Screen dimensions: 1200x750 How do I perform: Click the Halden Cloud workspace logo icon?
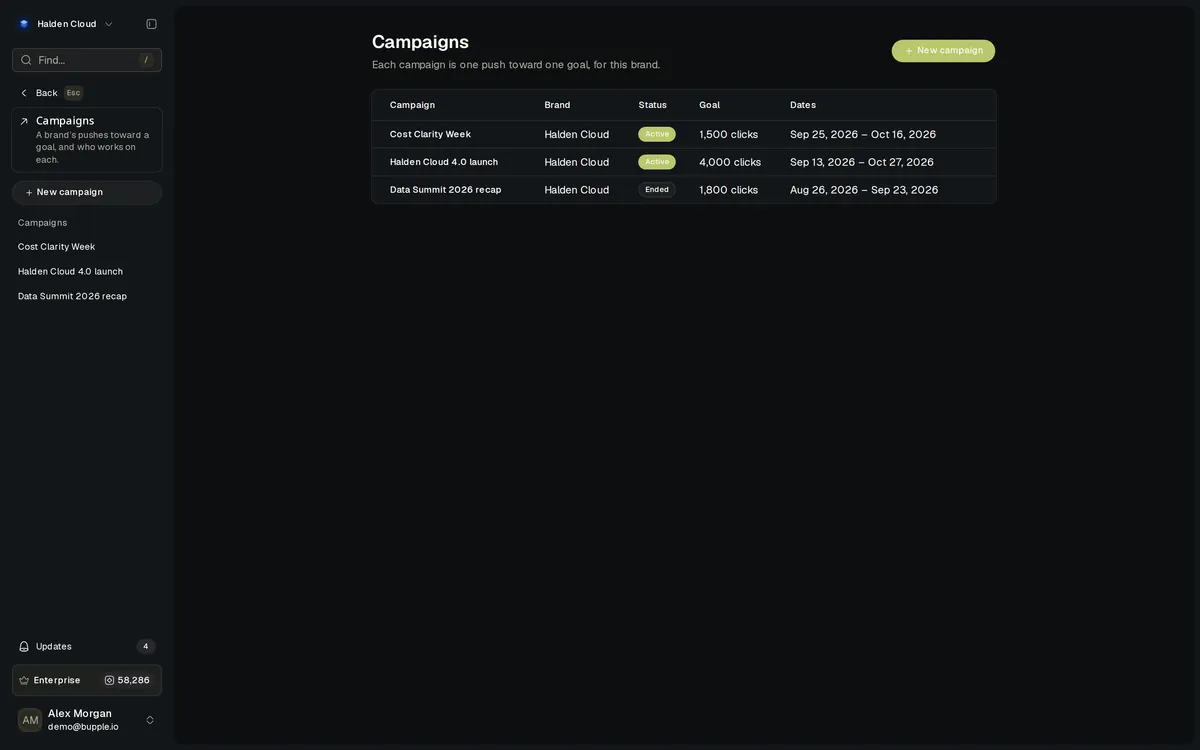24,24
